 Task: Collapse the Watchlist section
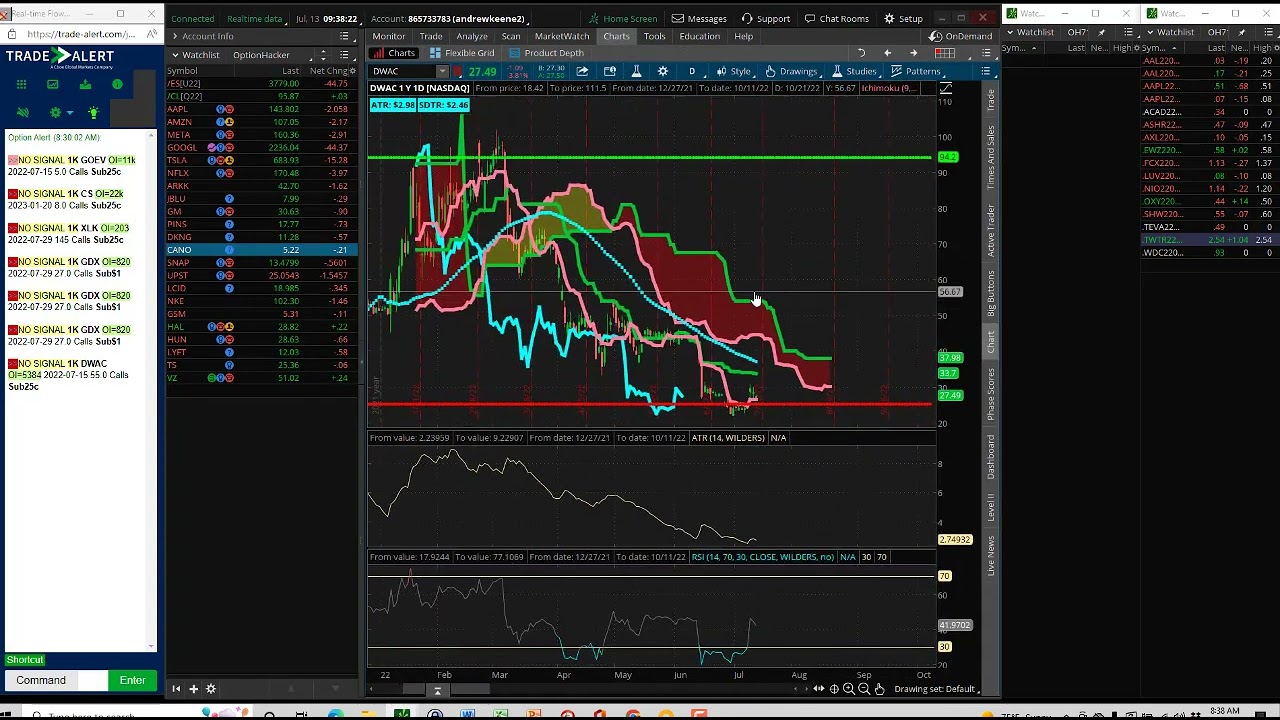pos(176,55)
